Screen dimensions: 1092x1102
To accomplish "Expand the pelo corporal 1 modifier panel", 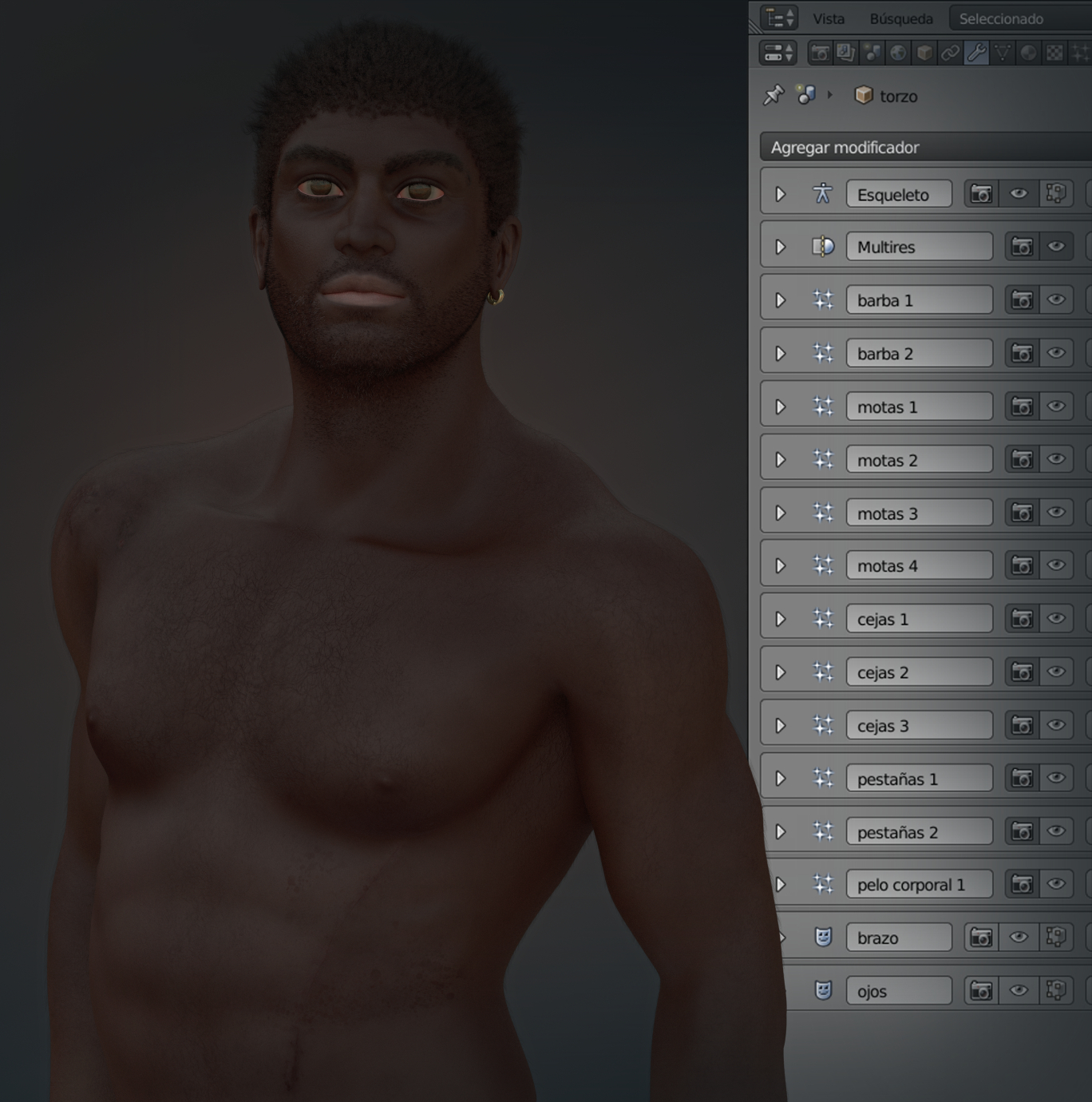I will point(781,885).
